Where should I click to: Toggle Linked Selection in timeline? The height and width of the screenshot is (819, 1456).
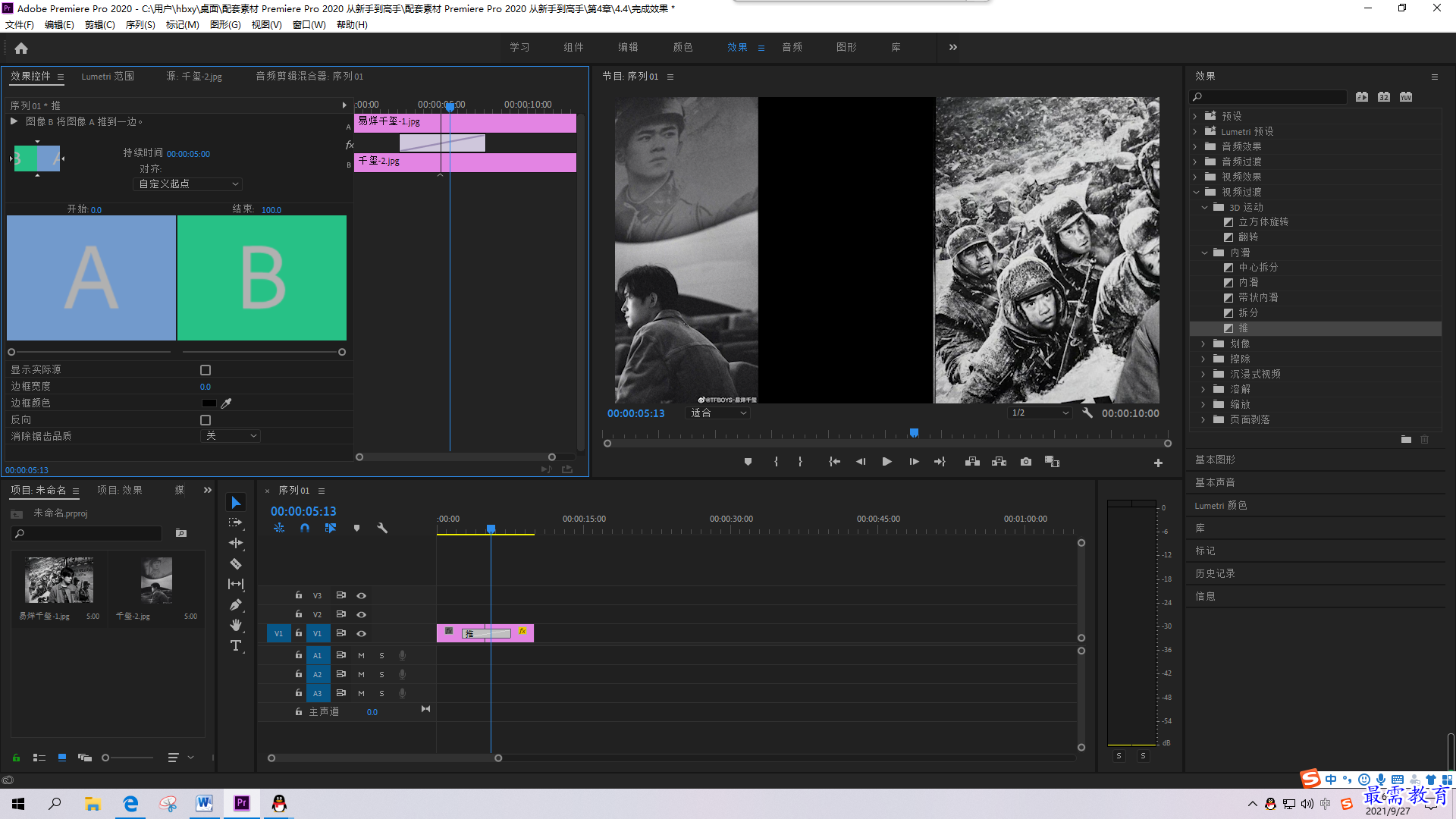(331, 528)
